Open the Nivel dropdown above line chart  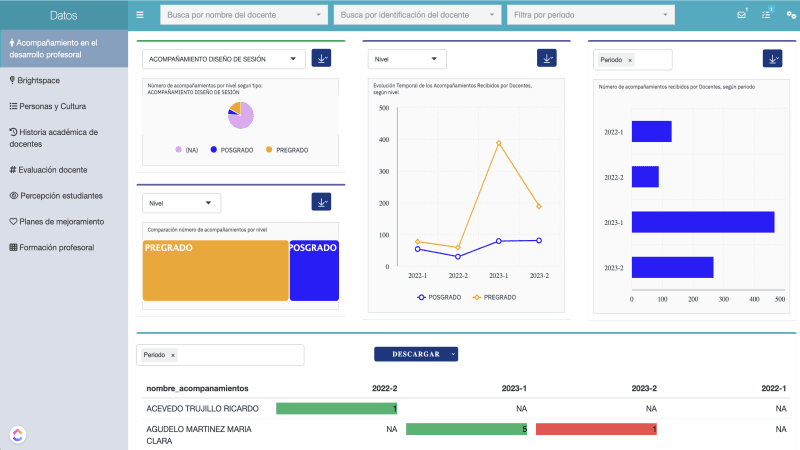point(407,59)
